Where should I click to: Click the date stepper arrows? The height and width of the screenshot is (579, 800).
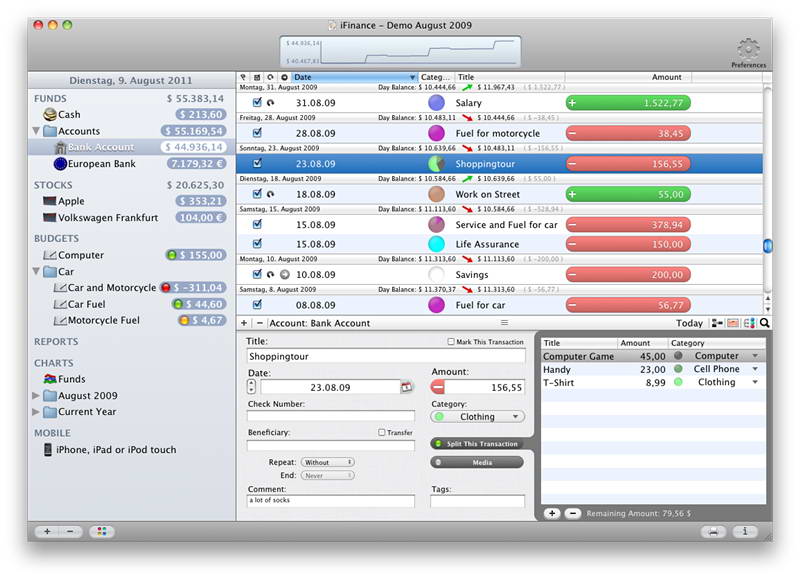tap(251, 387)
